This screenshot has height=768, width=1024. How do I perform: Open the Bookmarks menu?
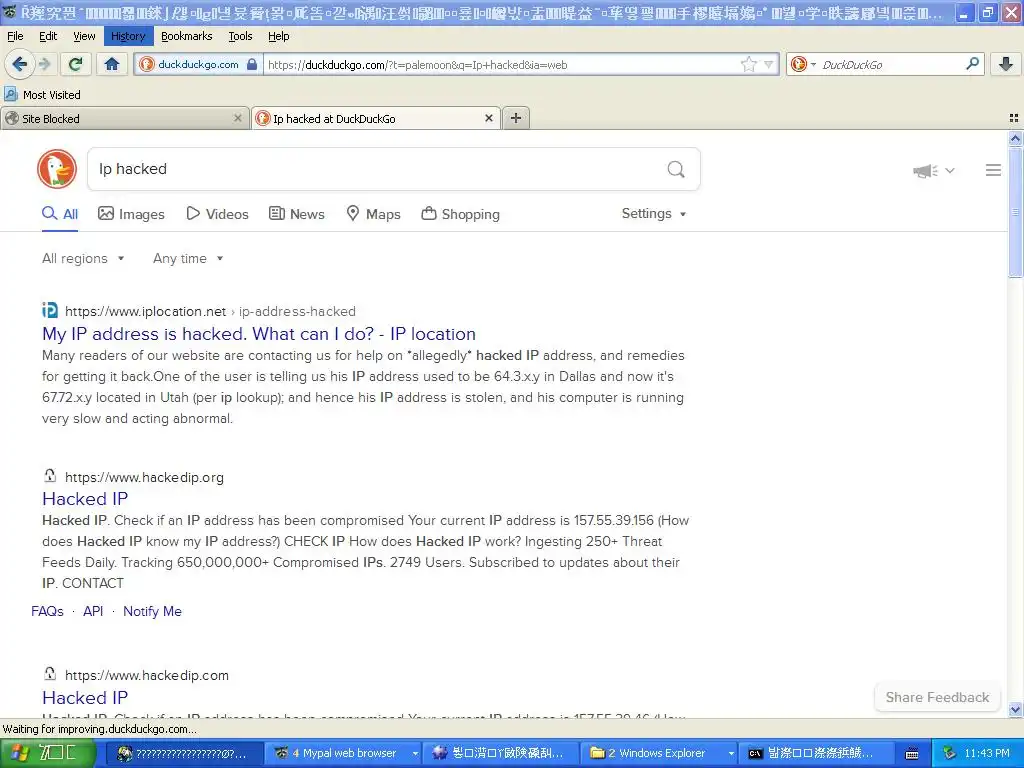(x=187, y=36)
